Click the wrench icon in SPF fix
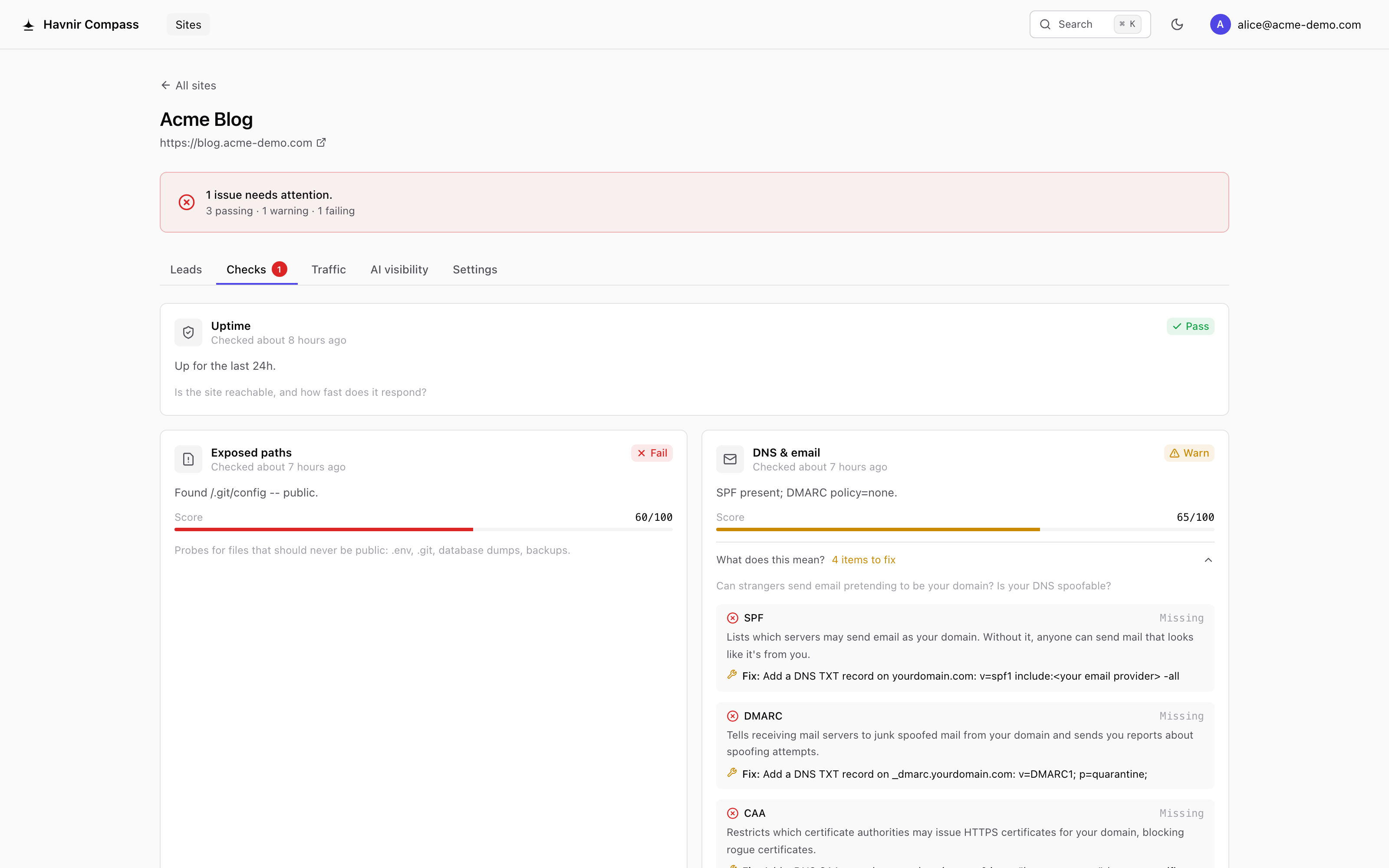1389x868 pixels. (732, 674)
